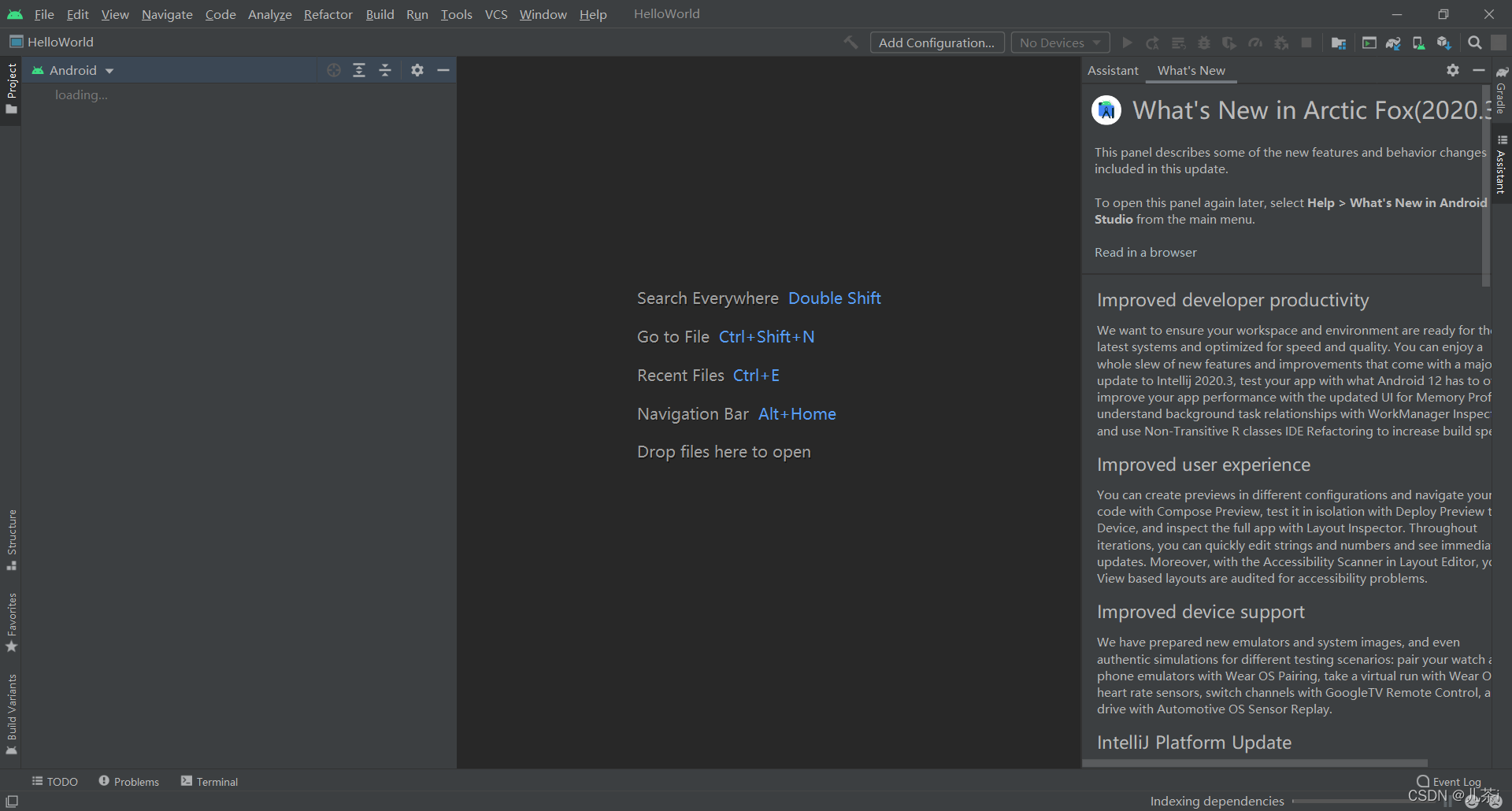Click Apply Changes and Restart Activity icon
The image size is (1512, 811).
click(x=1153, y=43)
